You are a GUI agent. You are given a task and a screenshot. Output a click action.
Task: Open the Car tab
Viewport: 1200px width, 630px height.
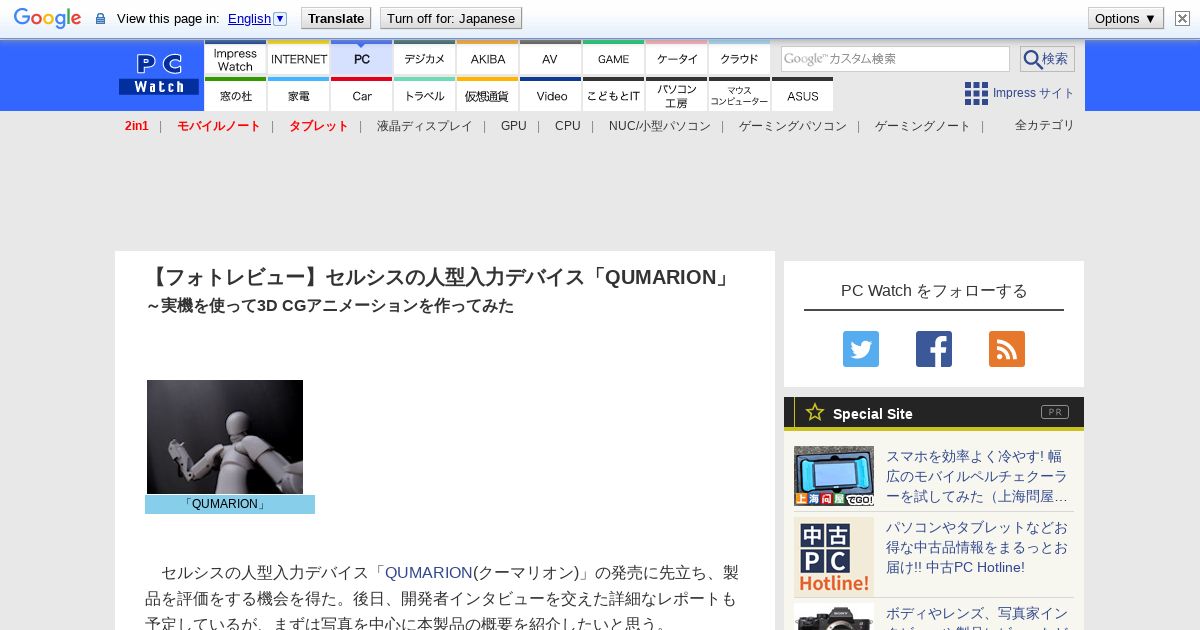362,95
